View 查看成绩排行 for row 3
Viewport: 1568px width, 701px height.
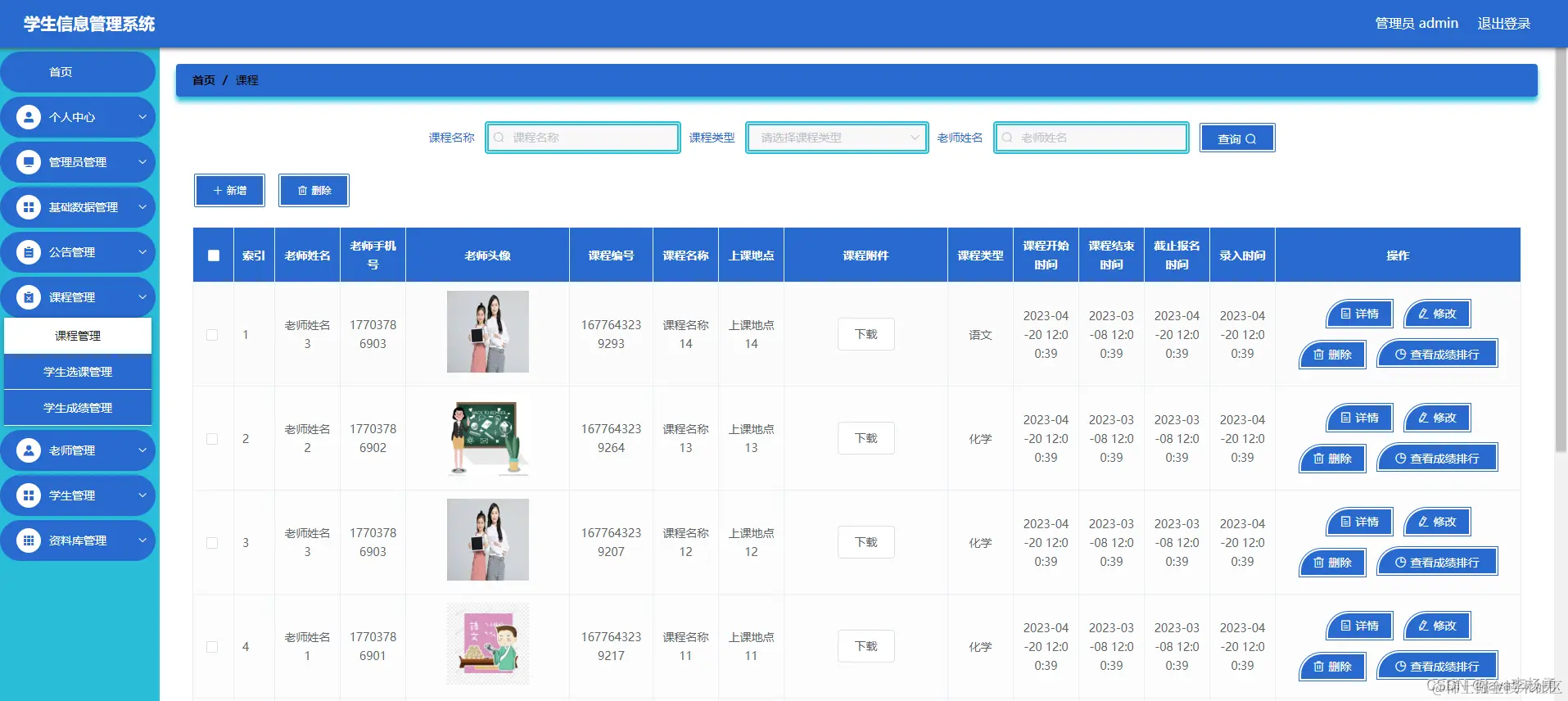[x=1438, y=563]
